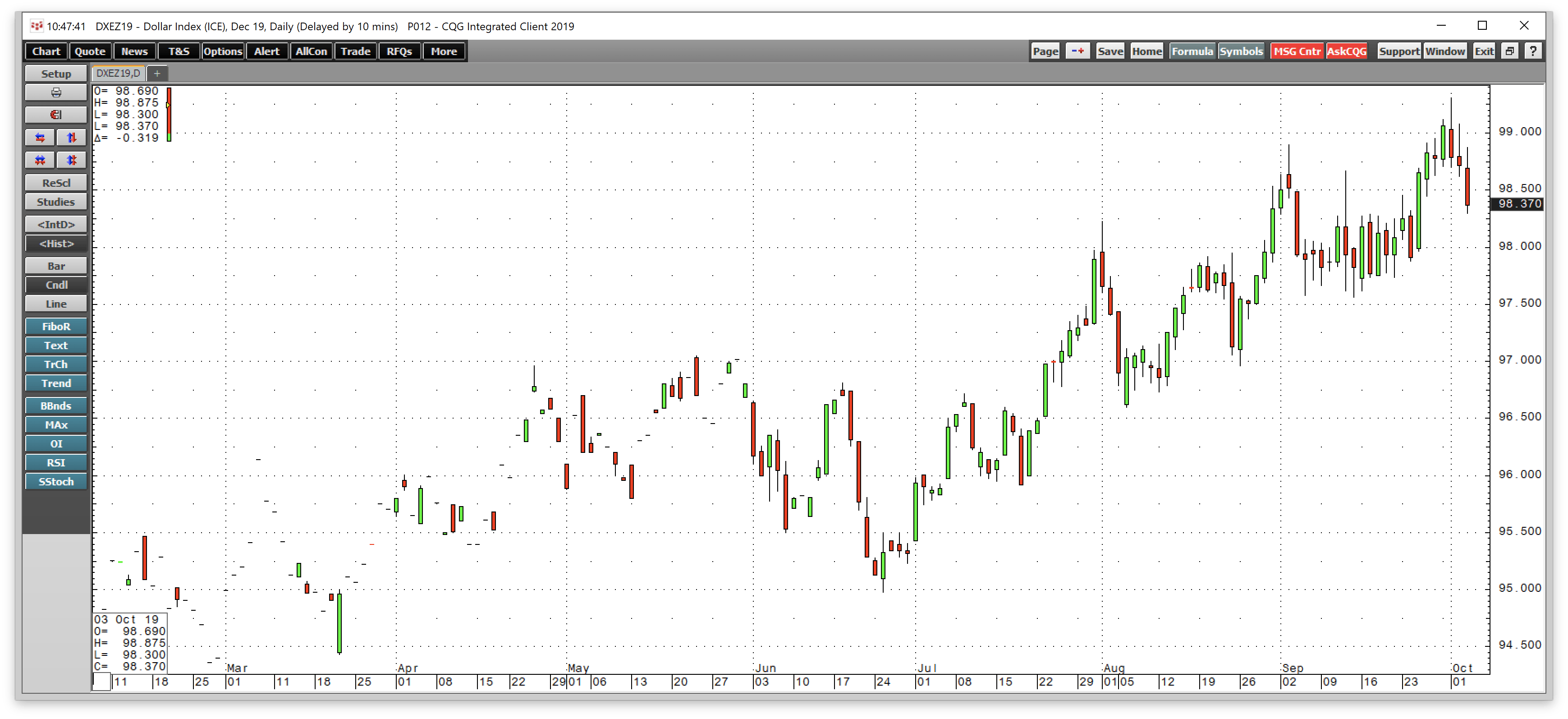
Task: Add an RSI study
Action: tap(56, 462)
